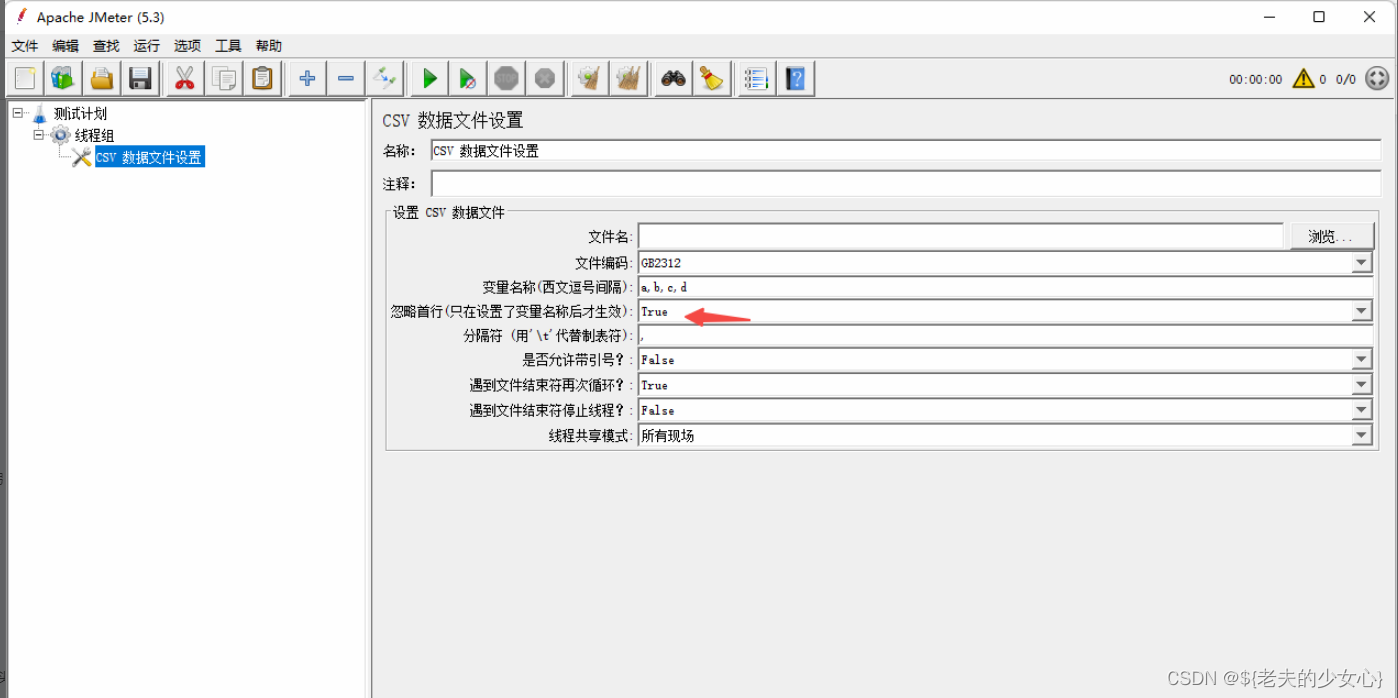Click the Toggle enable/disable icon
Image resolution: width=1398 pixels, height=698 pixels.
pyautogui.click(x=385, y=78)
